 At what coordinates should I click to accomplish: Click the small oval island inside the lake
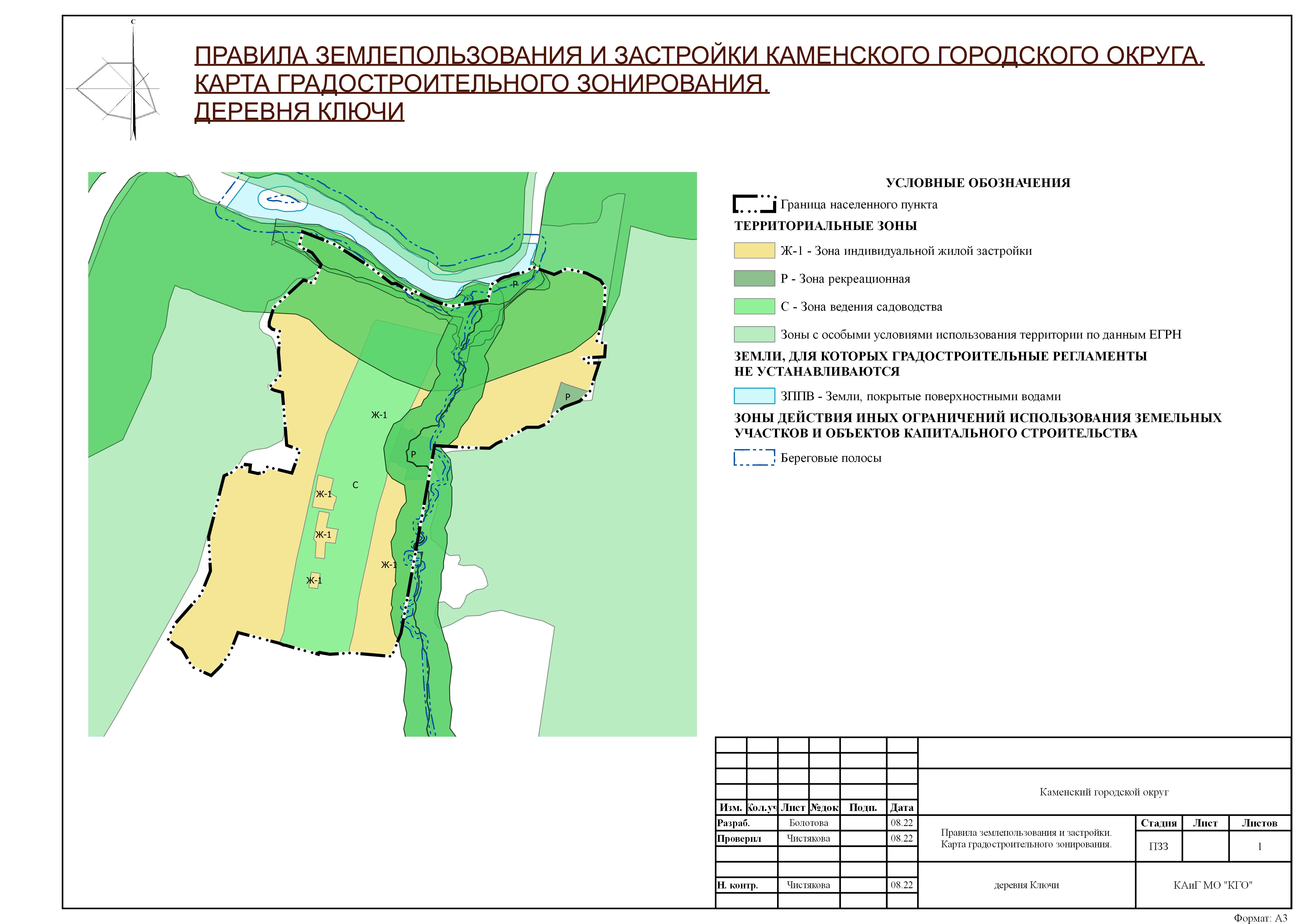[284, 200]
